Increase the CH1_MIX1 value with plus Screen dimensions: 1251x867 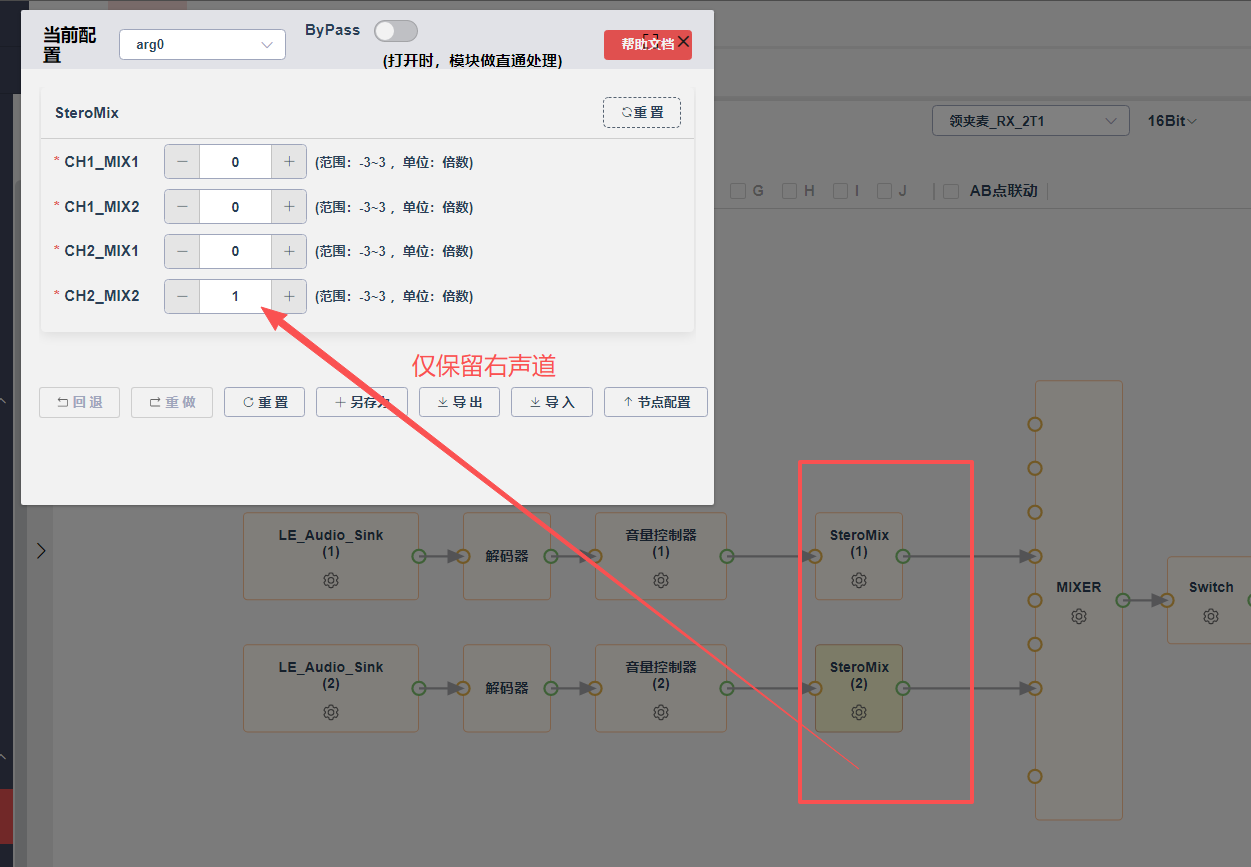coord(289,162)
